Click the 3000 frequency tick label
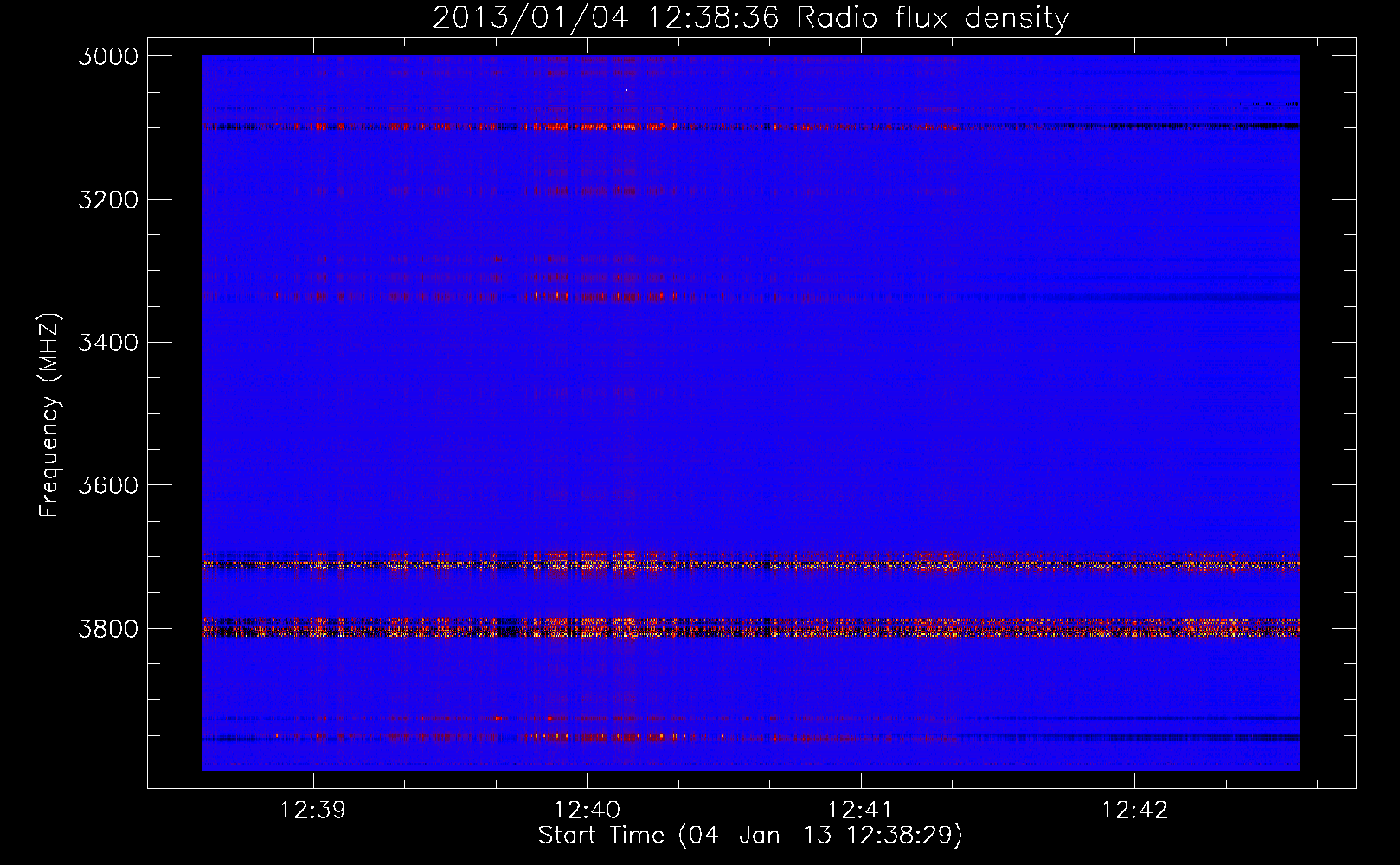The width and height of the screenshot is (1400, 865). [x=108, y=56]
